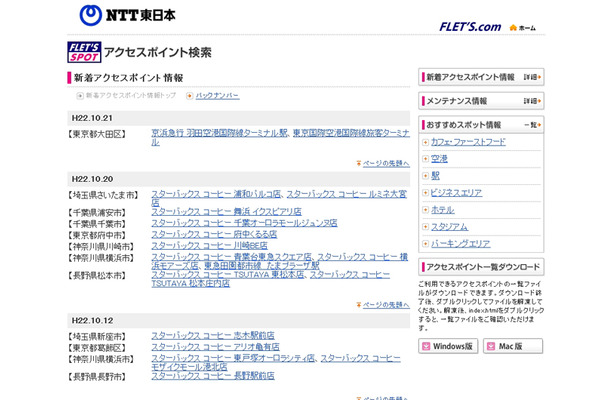
Task: Select the 空港 category link
Action: coord(439,159)
